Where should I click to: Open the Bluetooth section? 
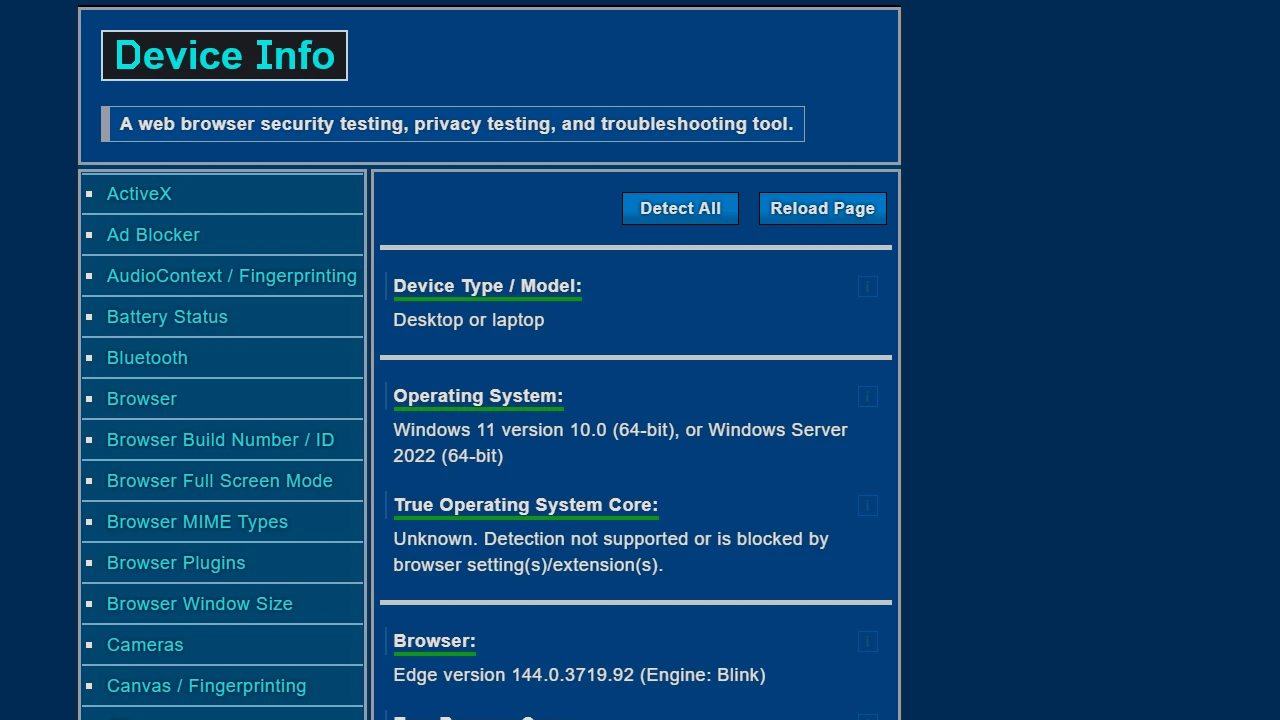point(147,358)
